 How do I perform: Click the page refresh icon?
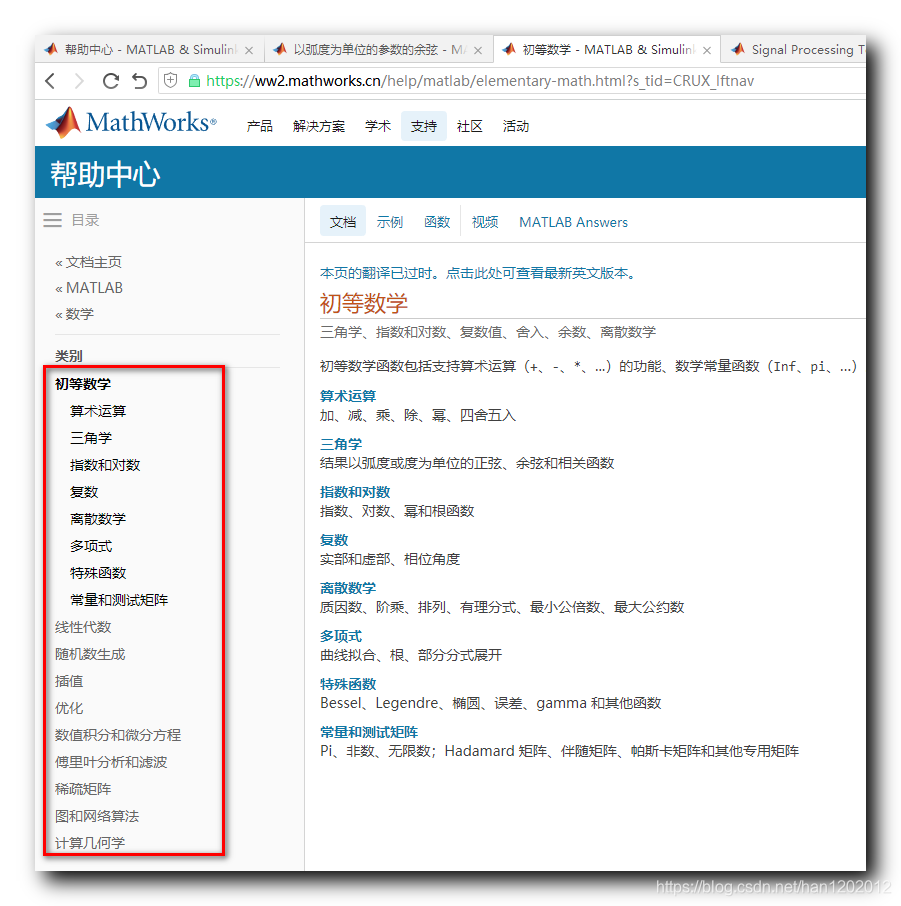point(110,80)
